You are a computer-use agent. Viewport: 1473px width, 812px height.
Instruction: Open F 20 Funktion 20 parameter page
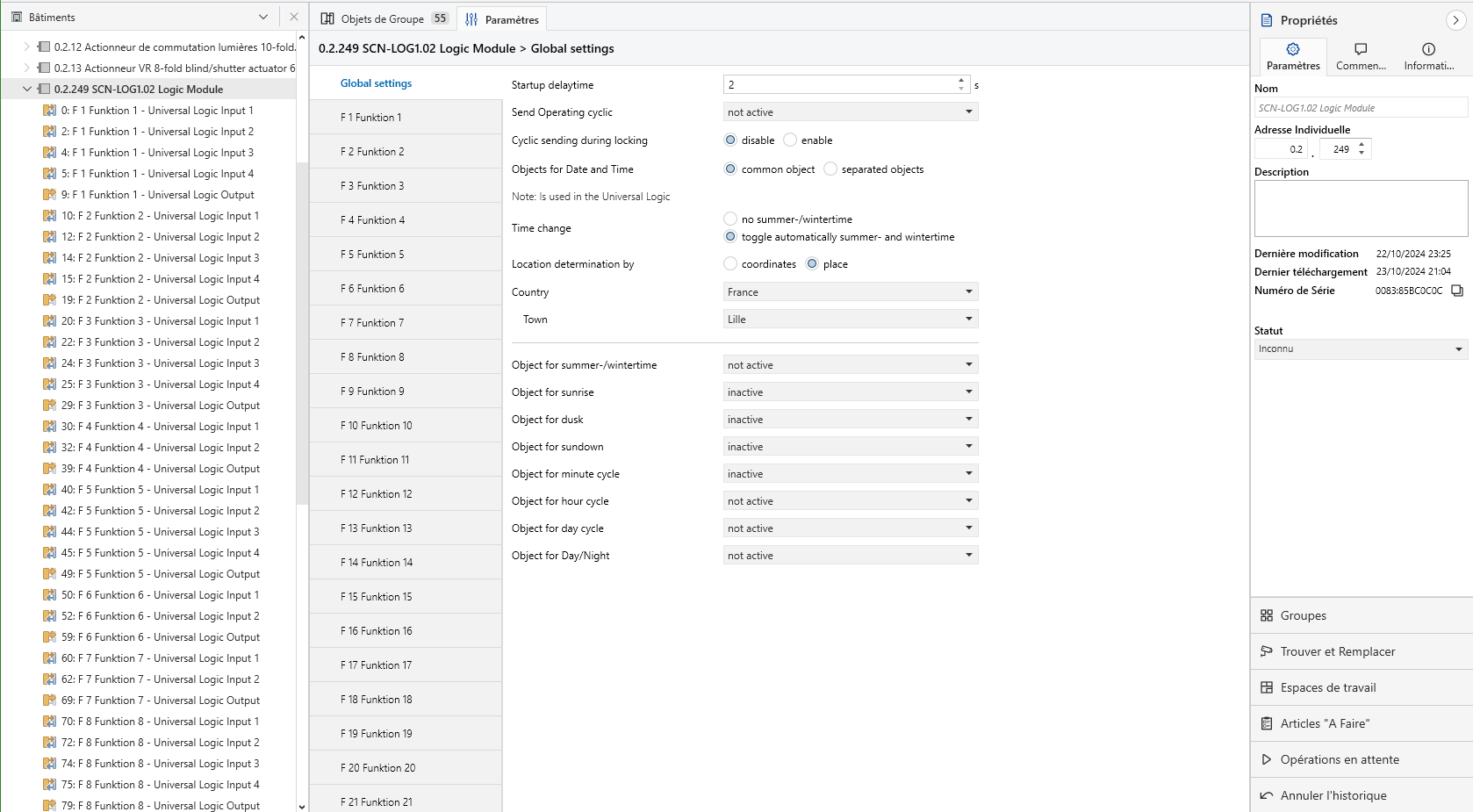coord(406,767)
